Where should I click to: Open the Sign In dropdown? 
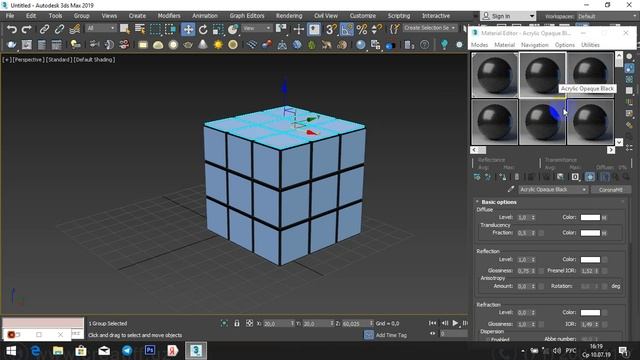508,16
